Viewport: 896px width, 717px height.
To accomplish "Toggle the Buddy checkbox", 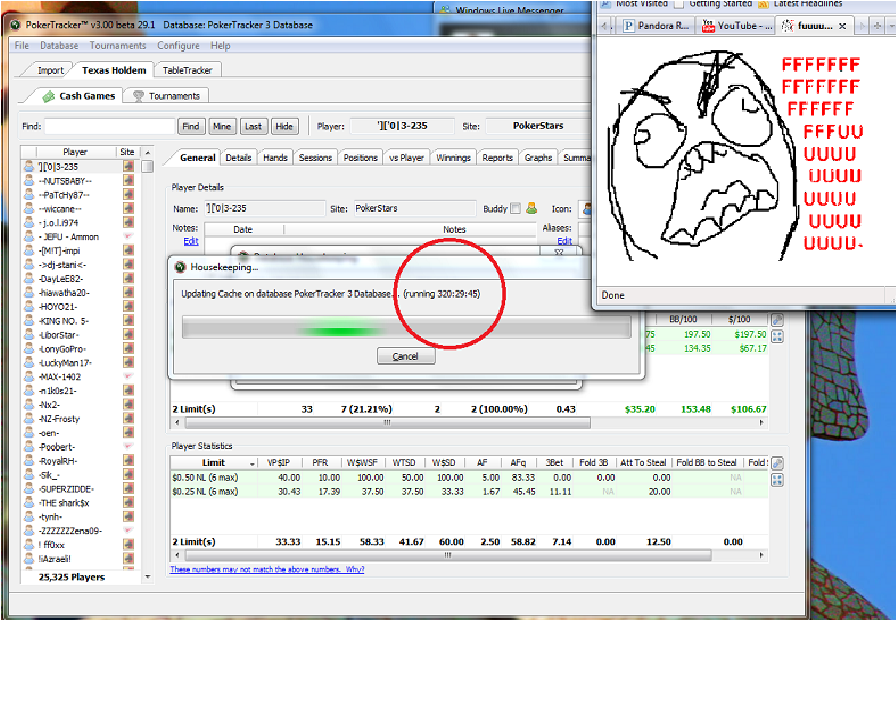I will 515,209.
